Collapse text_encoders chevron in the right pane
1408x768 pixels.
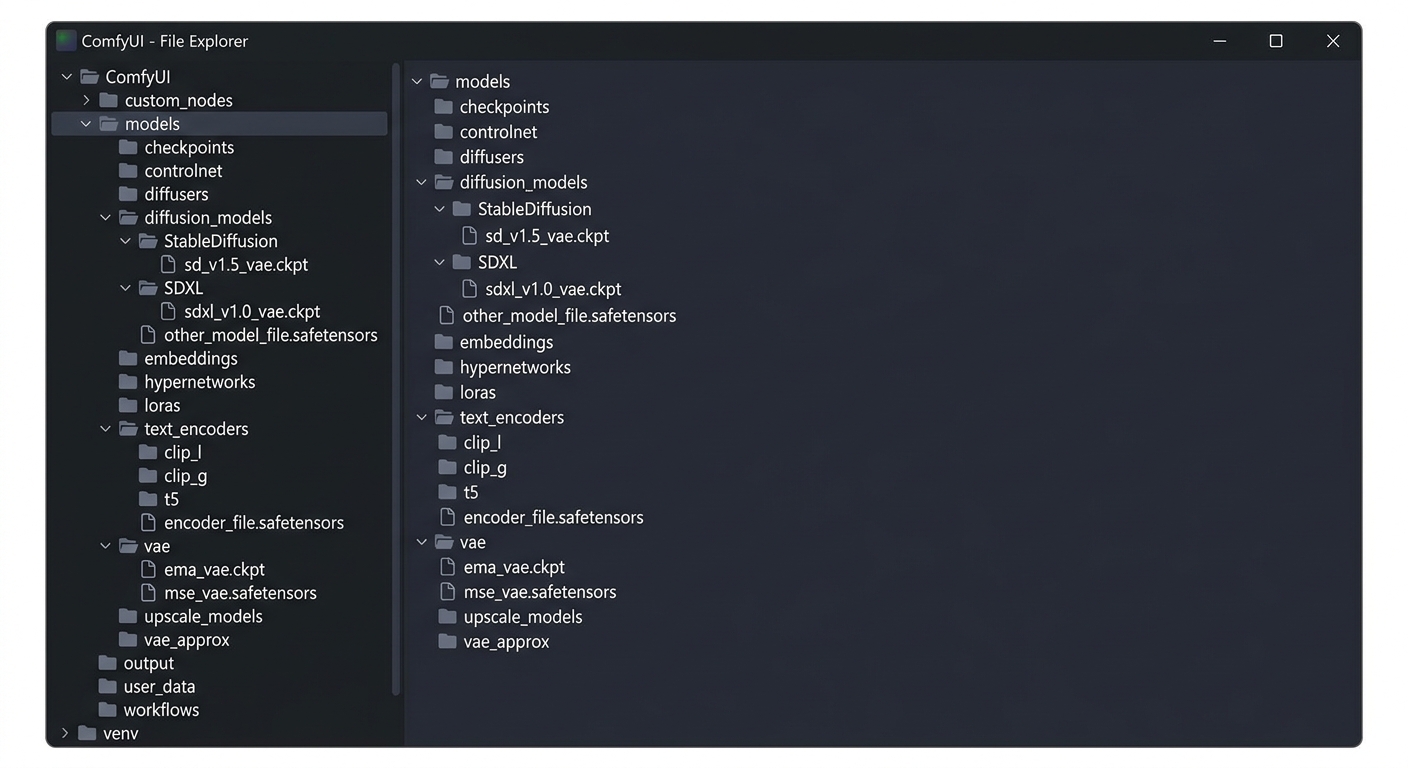(422, 417)
